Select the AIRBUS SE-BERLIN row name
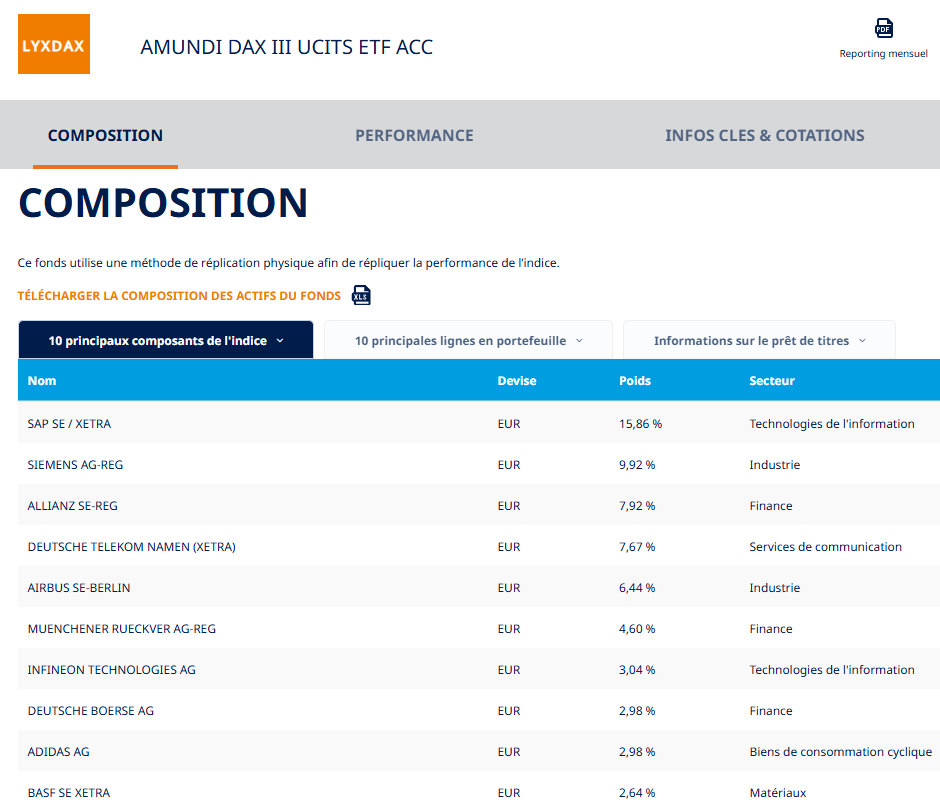The width and height of the screenshot is (940, 811). [x=79, y=587]
